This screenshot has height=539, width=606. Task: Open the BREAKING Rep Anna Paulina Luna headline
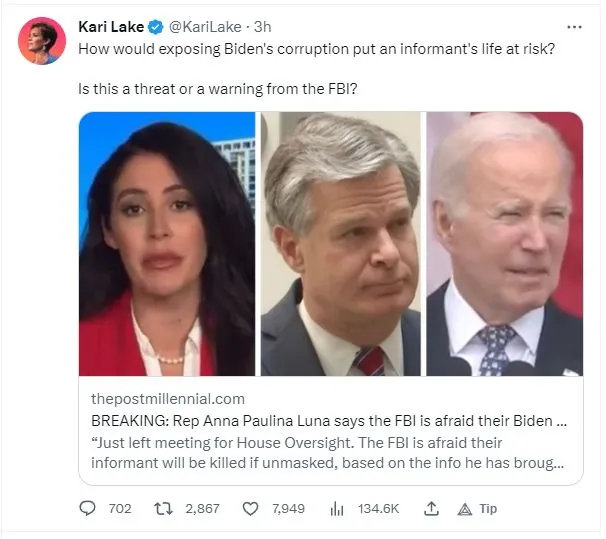click(x=329, y=421)
